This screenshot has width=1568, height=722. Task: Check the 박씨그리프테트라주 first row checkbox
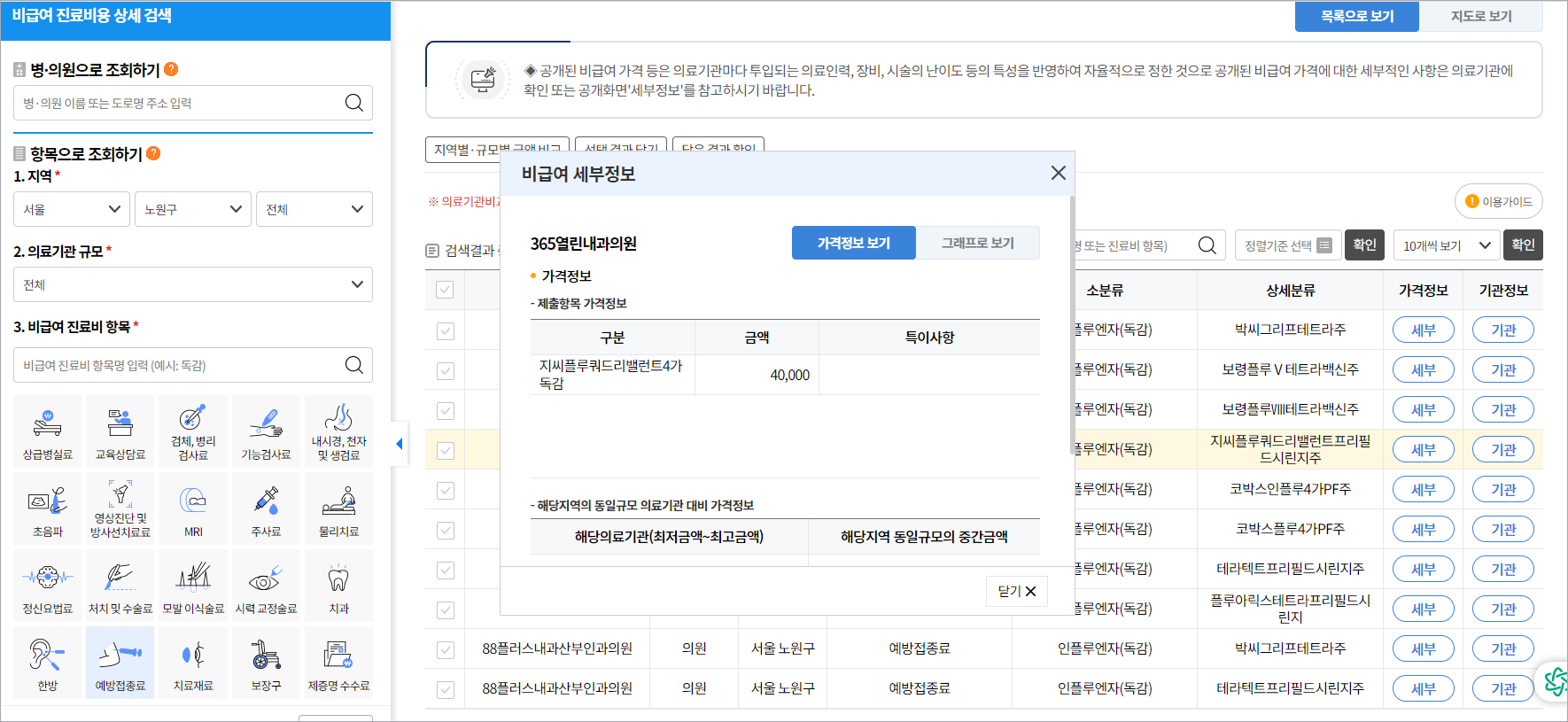coord(445,330)
